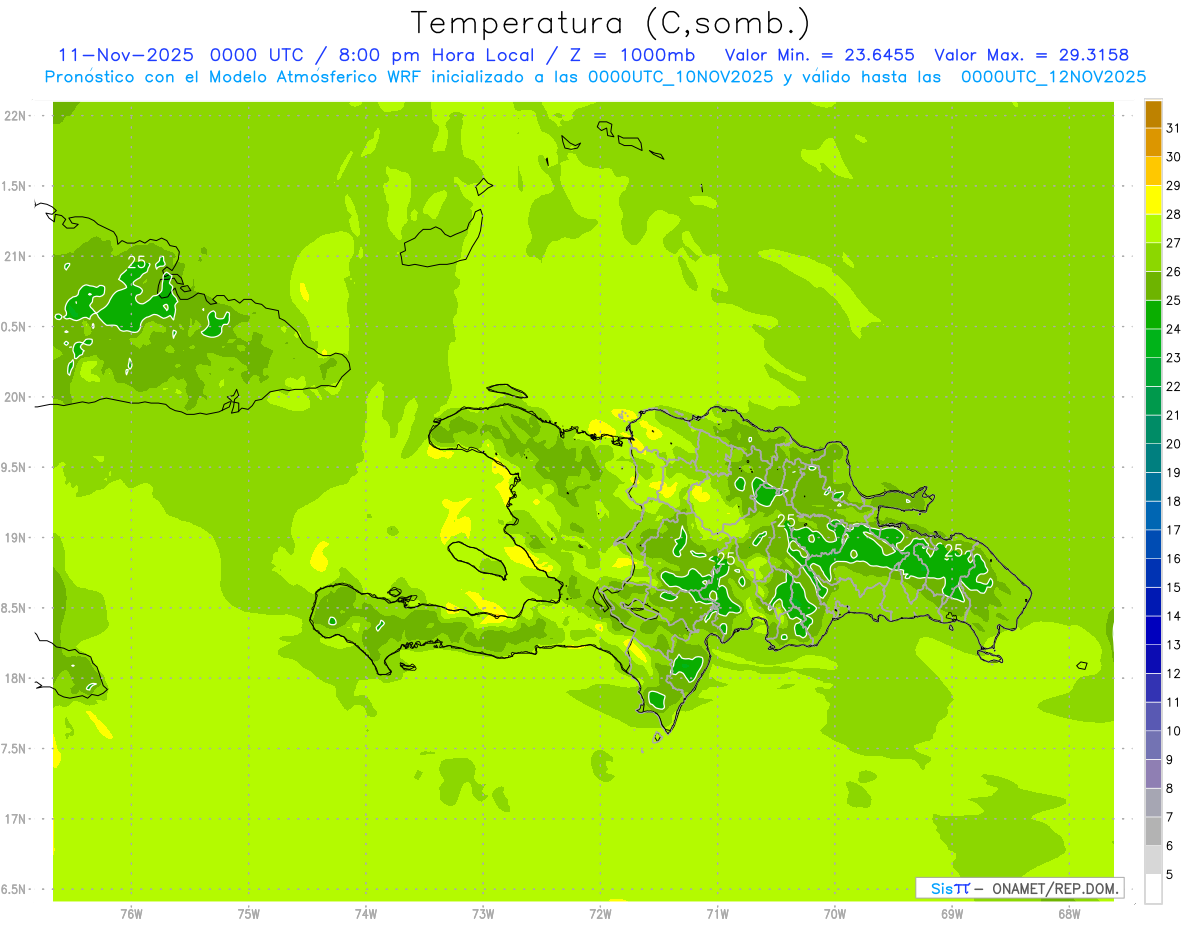The image size is (1200, 927).
Task: Click the "11-Nov-2025 0000 UTC" date text
Action: point(182,55)
